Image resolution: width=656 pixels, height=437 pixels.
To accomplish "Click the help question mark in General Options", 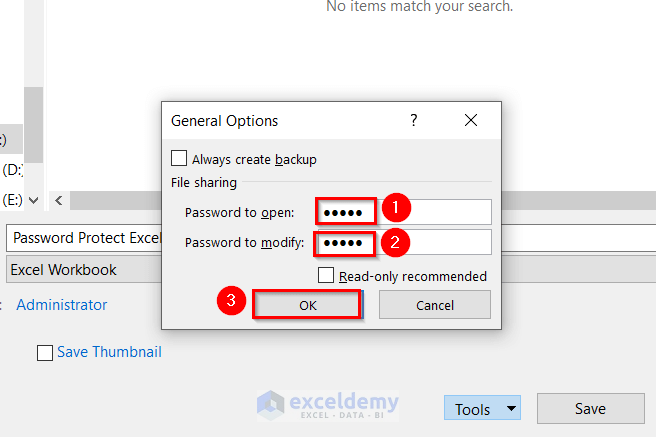I will tap(413, 120).
